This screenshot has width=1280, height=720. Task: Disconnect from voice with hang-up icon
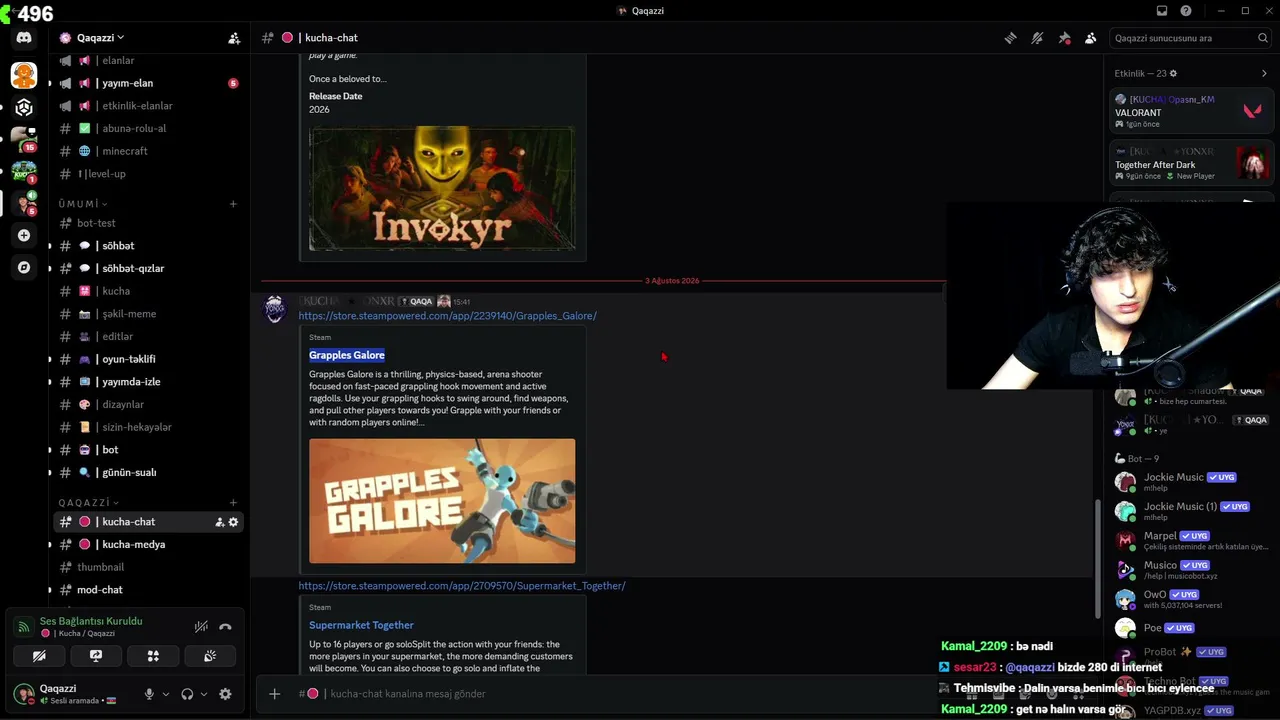point(225,627)
